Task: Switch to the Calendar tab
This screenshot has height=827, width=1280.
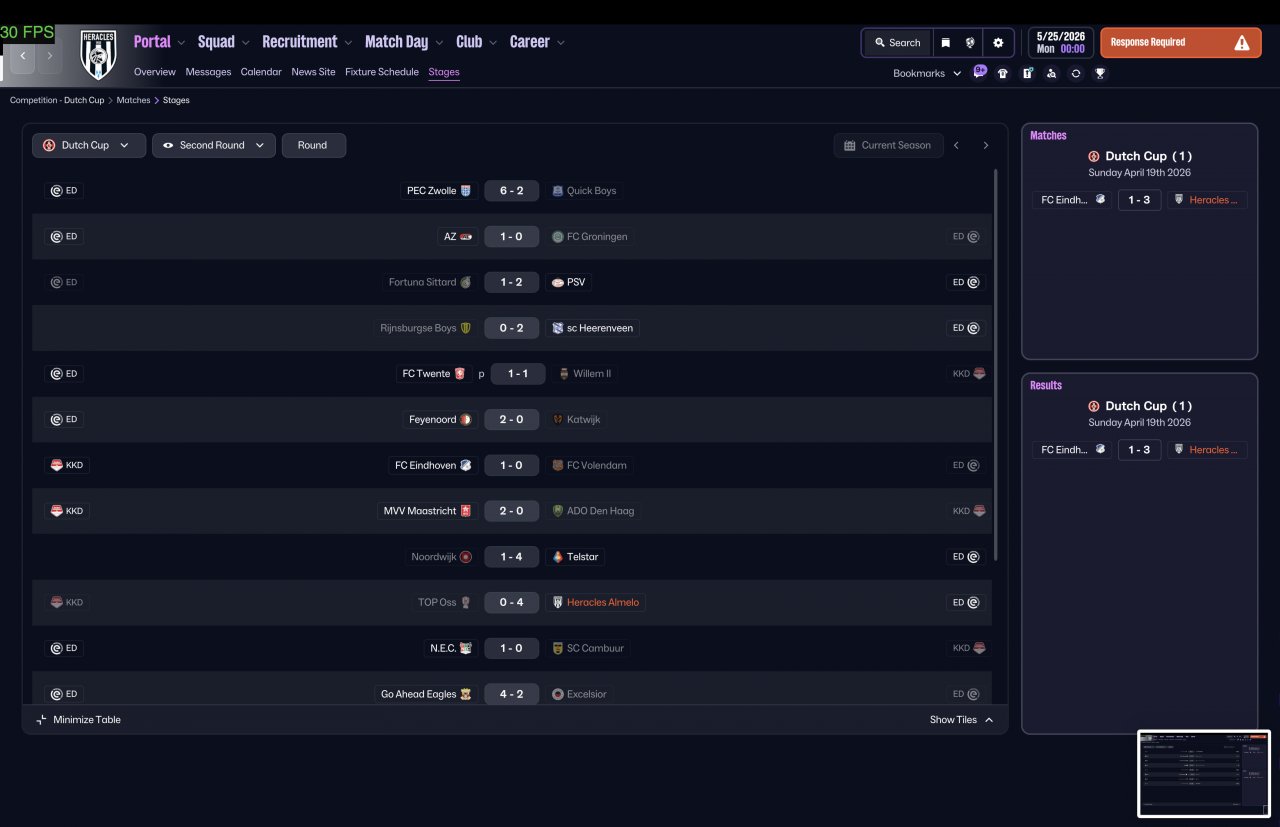Action: [x=261, y=72]
